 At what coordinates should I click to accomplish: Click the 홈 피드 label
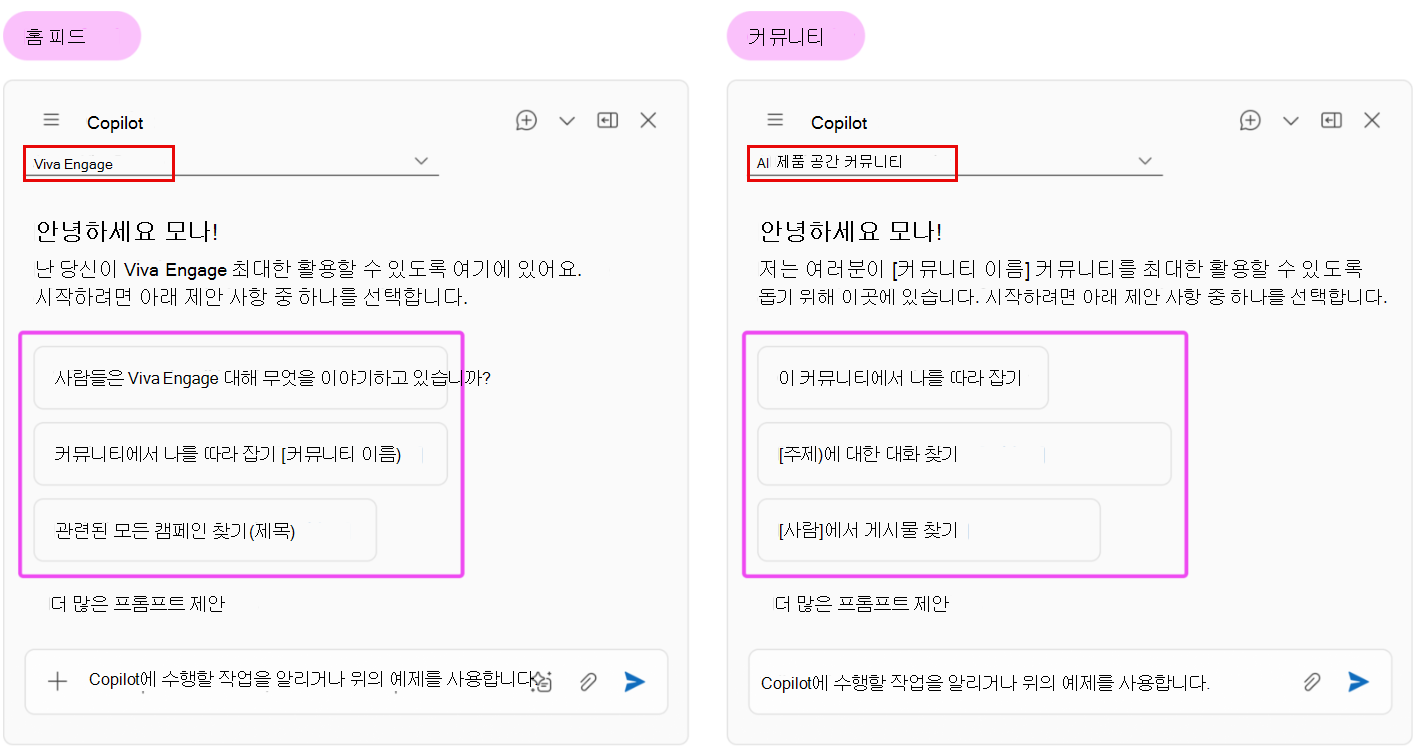pyautogui.click(x=72, y=36)
